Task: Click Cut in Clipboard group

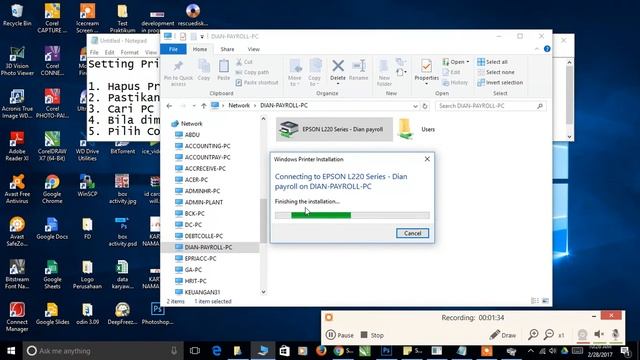Action: [x=244, y=62]
